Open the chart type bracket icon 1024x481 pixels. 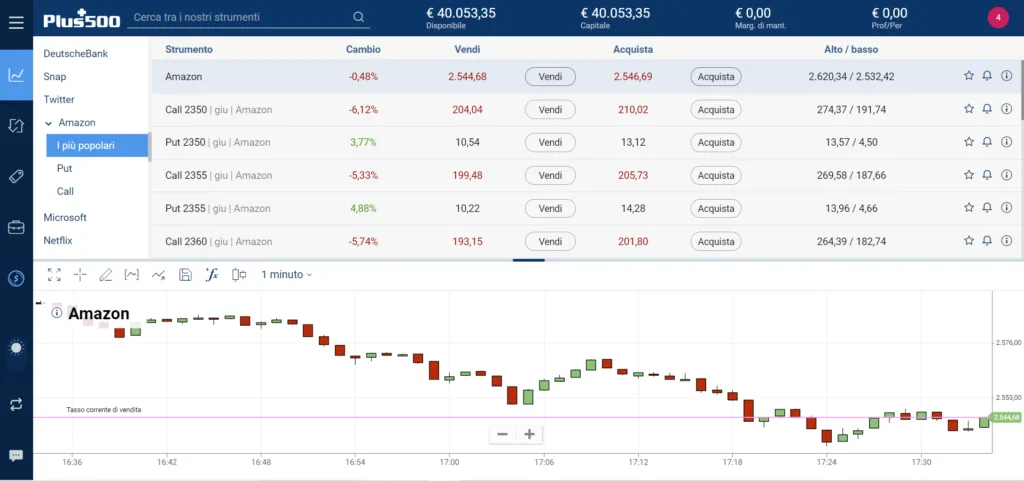pyautogui.click(x=131, y=275)
